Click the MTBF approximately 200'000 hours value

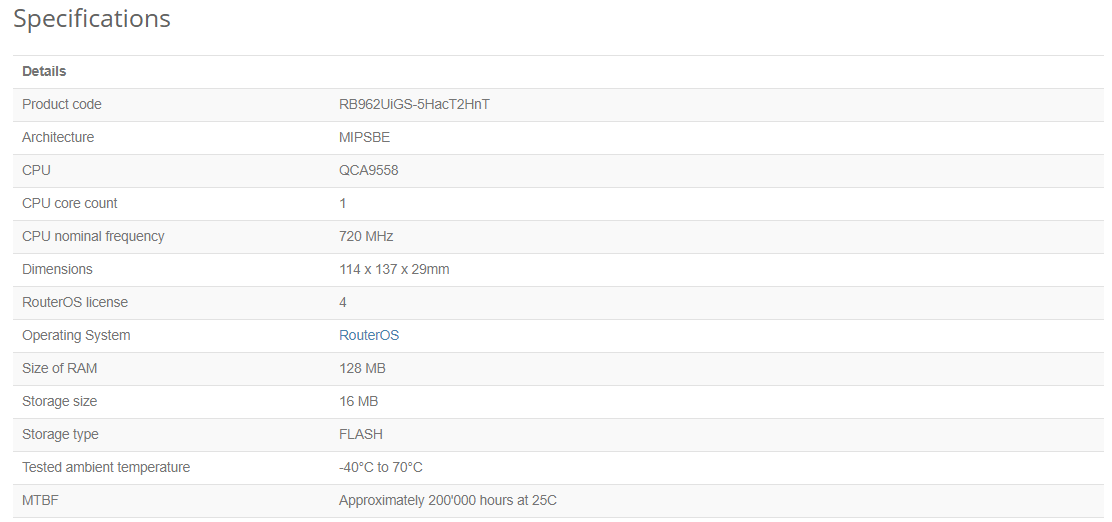pyautogui.click(x=447, y=501)
